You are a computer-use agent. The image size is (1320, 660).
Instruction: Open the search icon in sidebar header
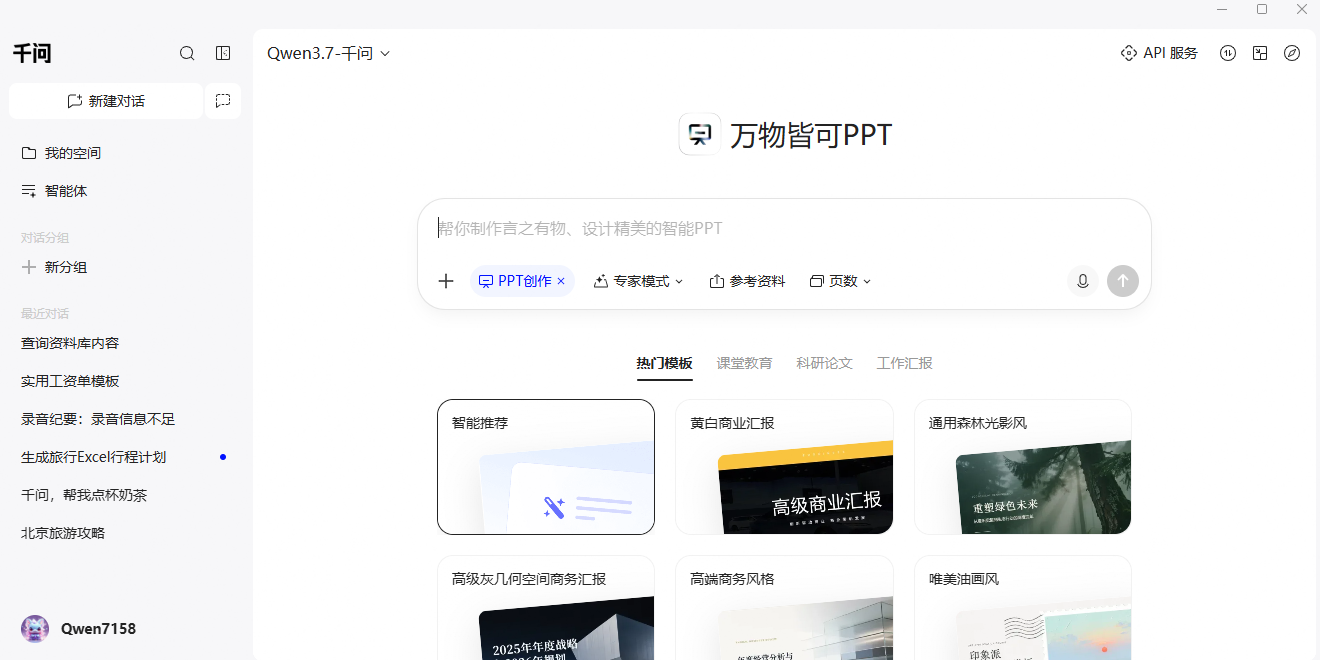click(187, 53)
